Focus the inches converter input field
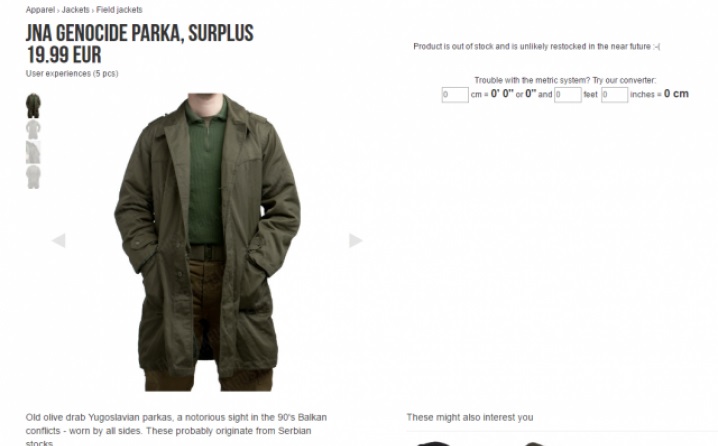Viewport: 718px width, 446px height. 615,95
